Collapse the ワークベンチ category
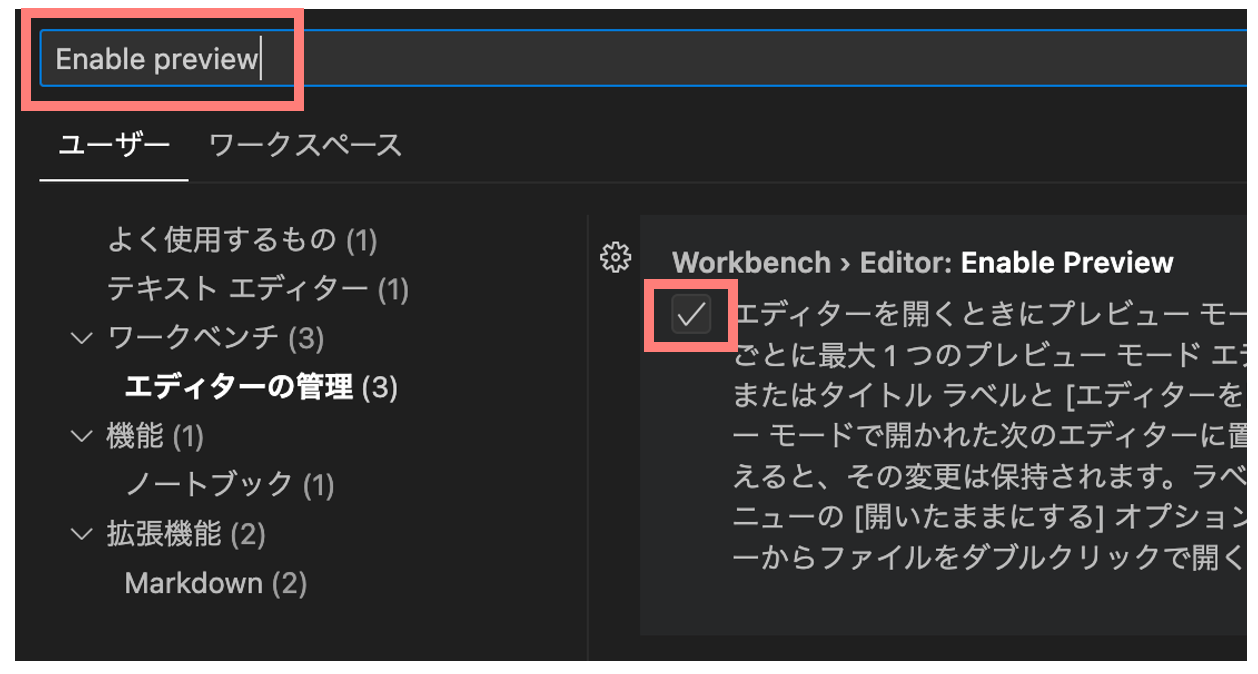Image resolution: width=1258 pixels, height=674 pixels. coord(81,338)
